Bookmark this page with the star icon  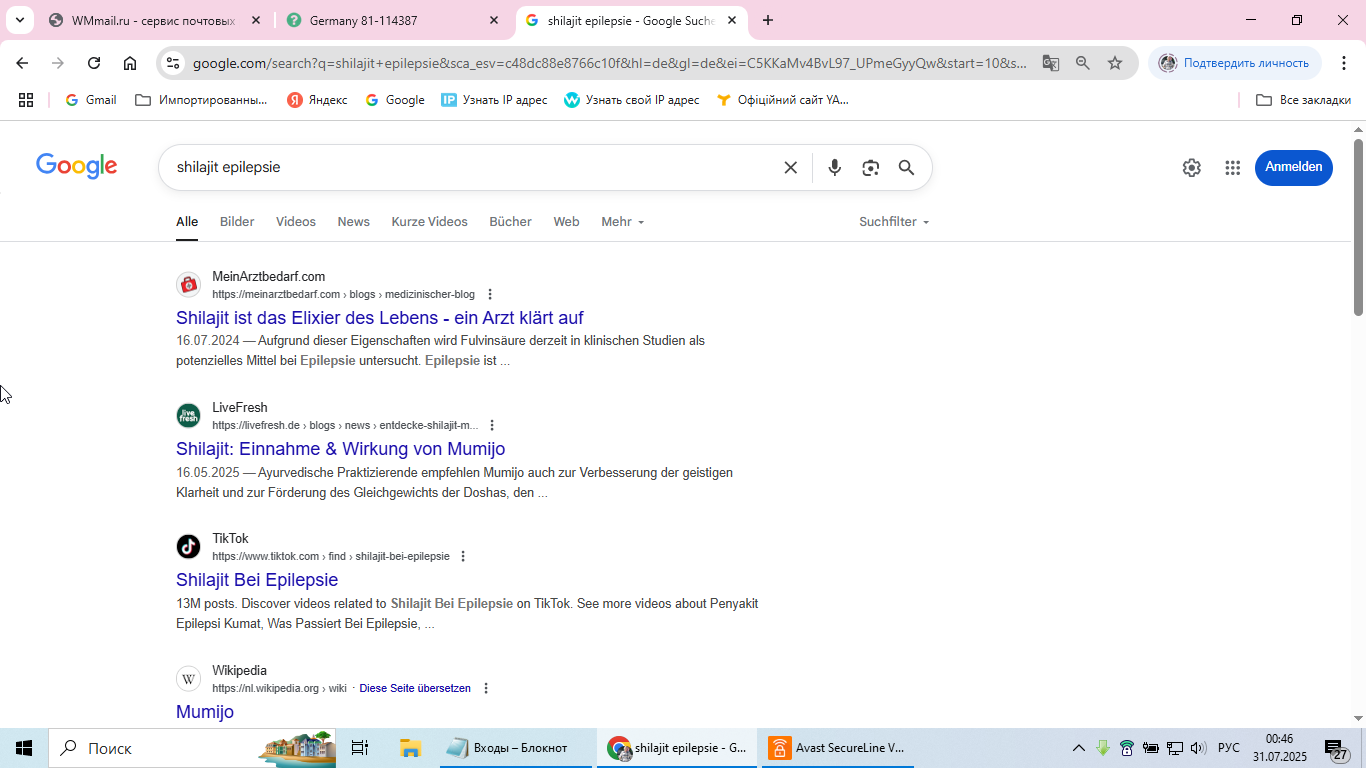[1115, 63]
